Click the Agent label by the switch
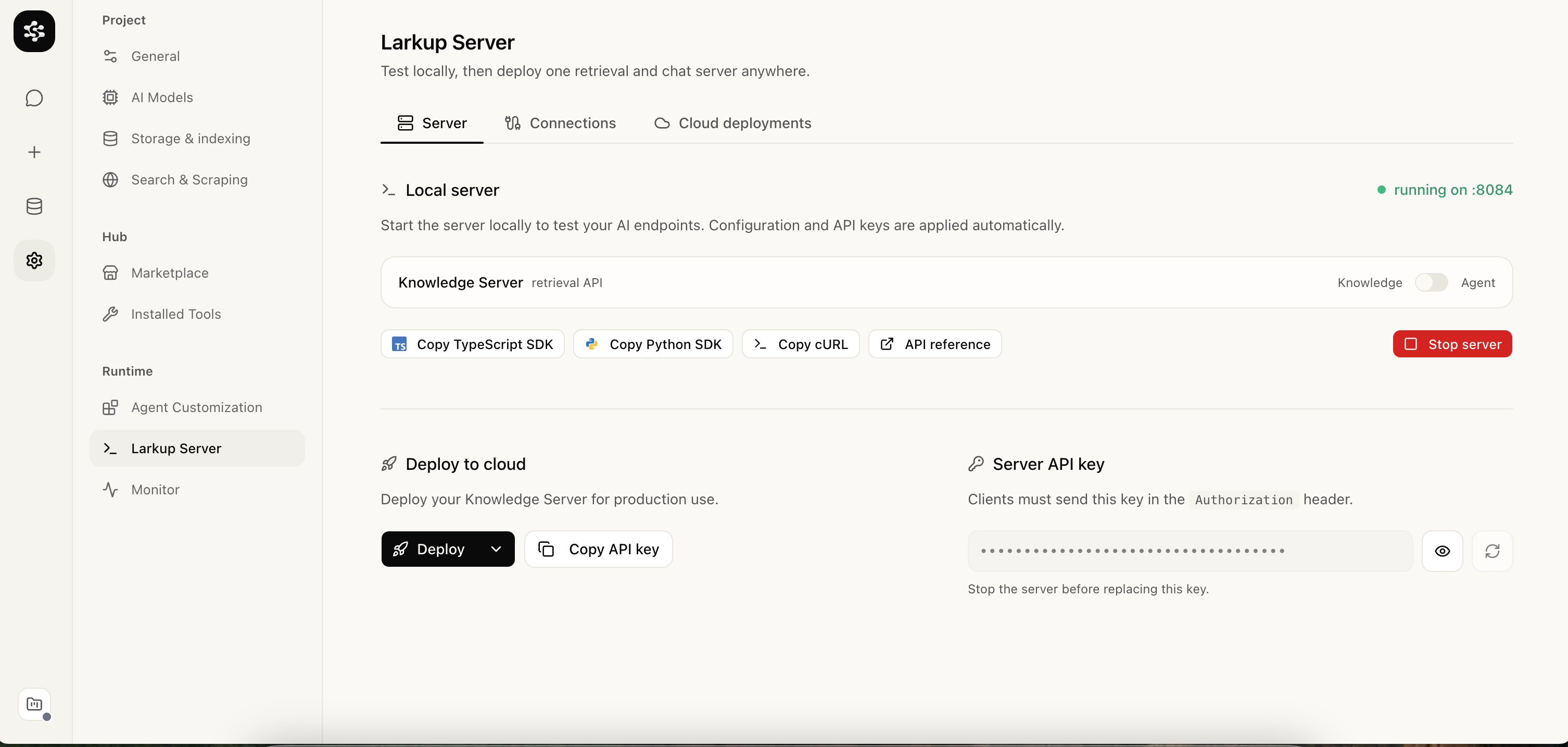This screenshot has width=1568, height=747. (x=1478, y=283)
